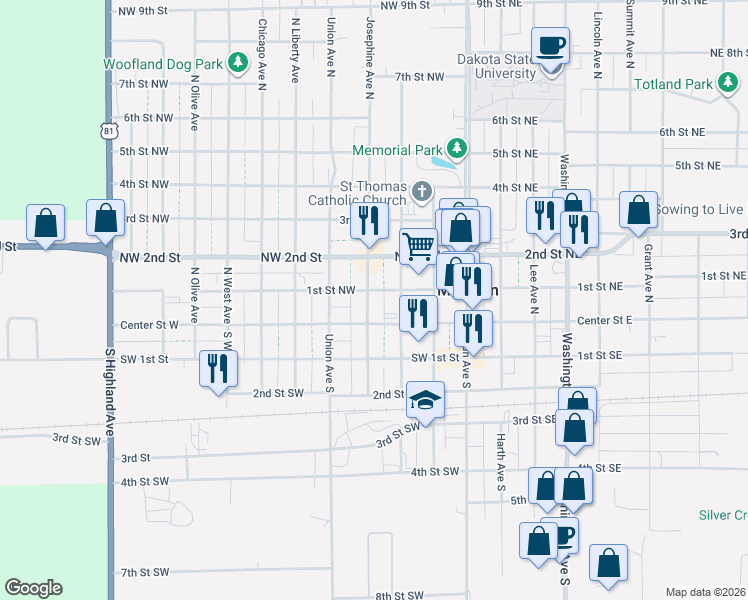Click the coffee cup marker near Dakota State University
748x600 pixels.
click(550, 46)
